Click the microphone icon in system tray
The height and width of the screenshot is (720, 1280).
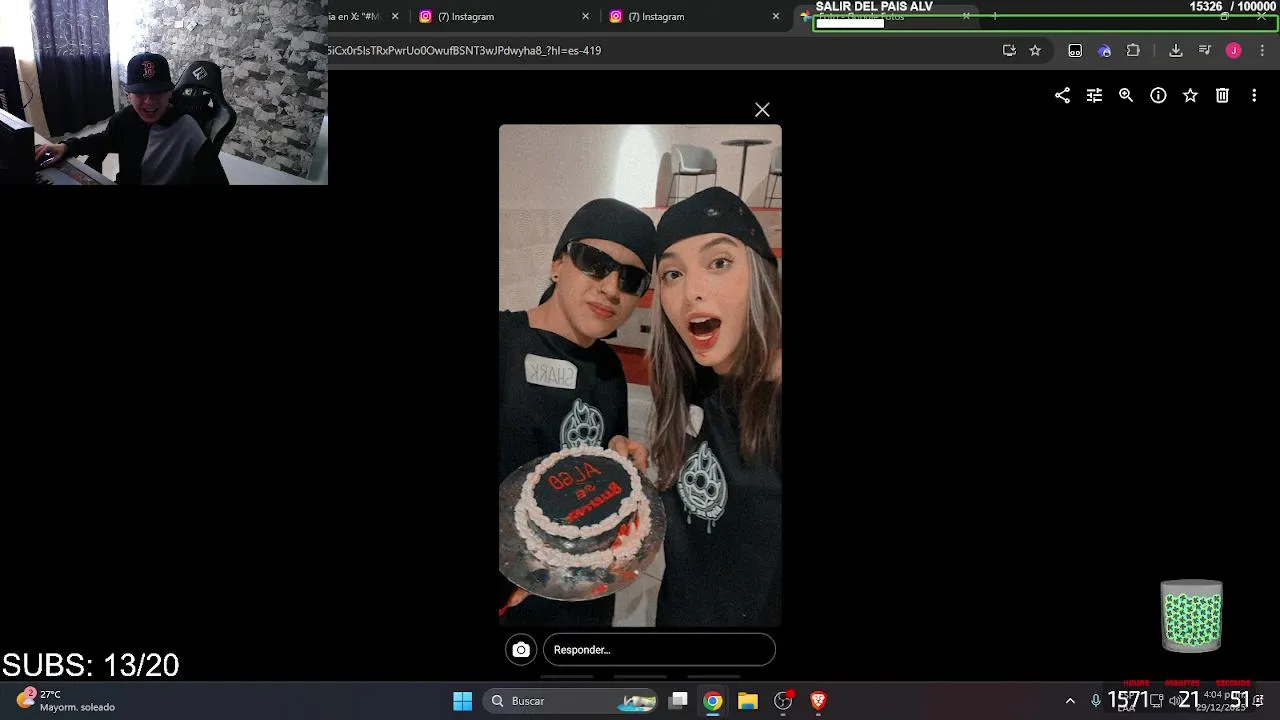pyautogui.click(x=1096, y=701)
